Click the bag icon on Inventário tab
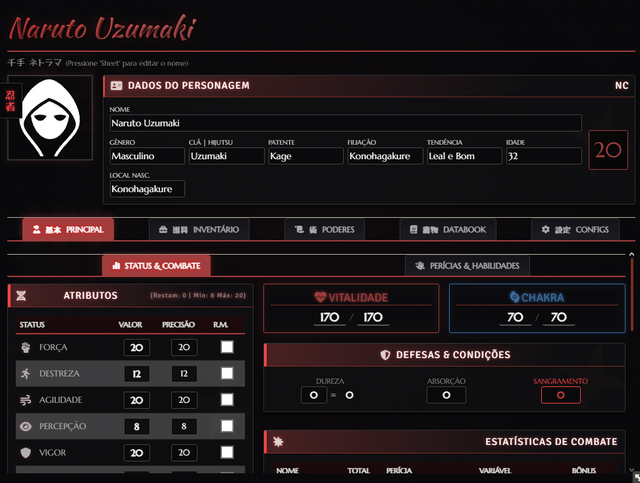Image resolution: width=640 pixels, height=483 pixels. (163, 229)
